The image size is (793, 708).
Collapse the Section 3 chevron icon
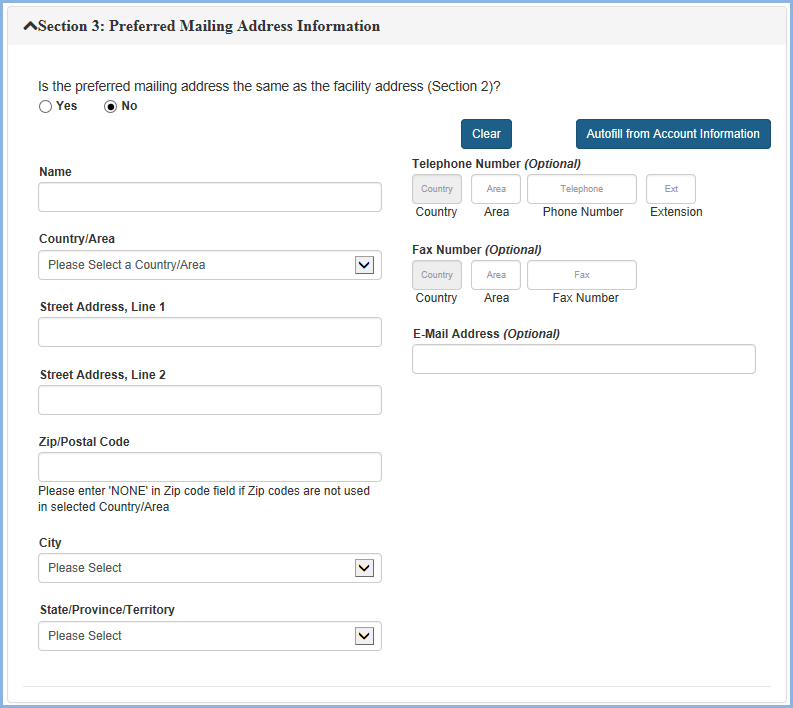(x=30, y=26)
